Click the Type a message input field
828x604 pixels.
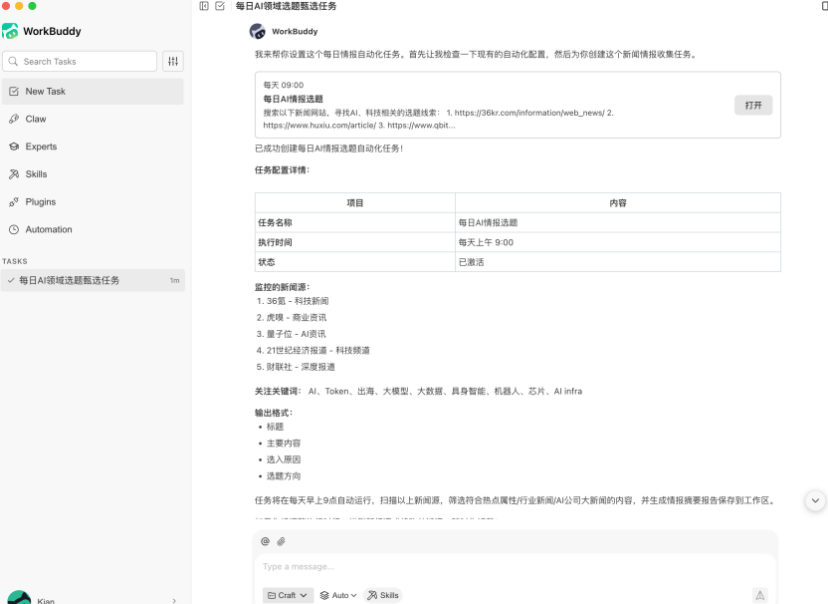tap(400, 566)
